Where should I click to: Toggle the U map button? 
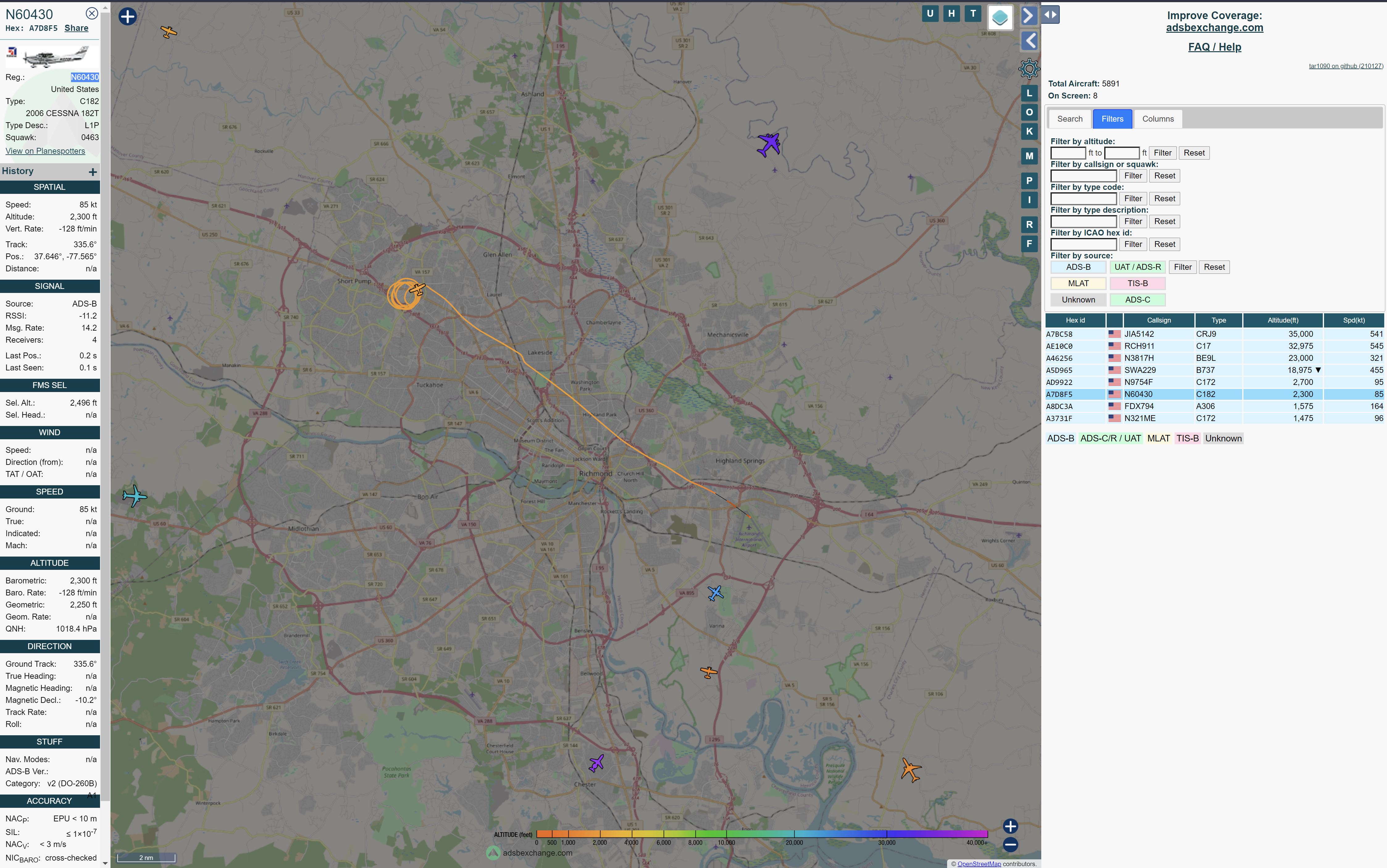click(x=930, y=14)
